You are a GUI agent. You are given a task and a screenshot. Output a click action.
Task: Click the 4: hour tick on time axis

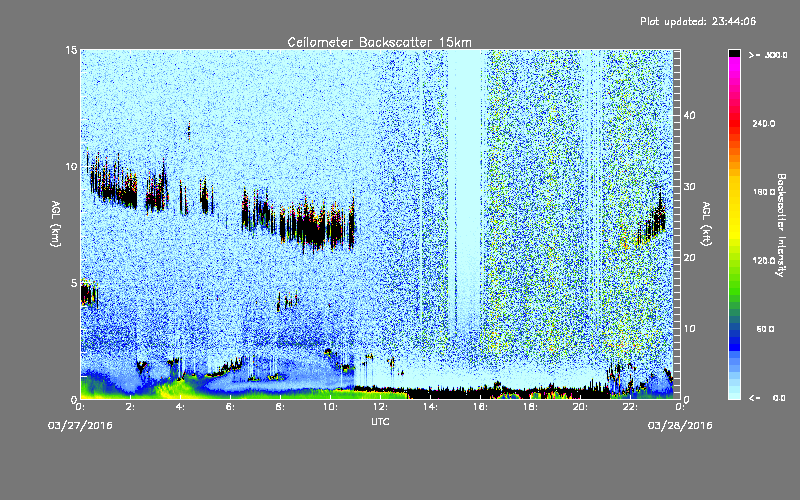coord(181,407)
